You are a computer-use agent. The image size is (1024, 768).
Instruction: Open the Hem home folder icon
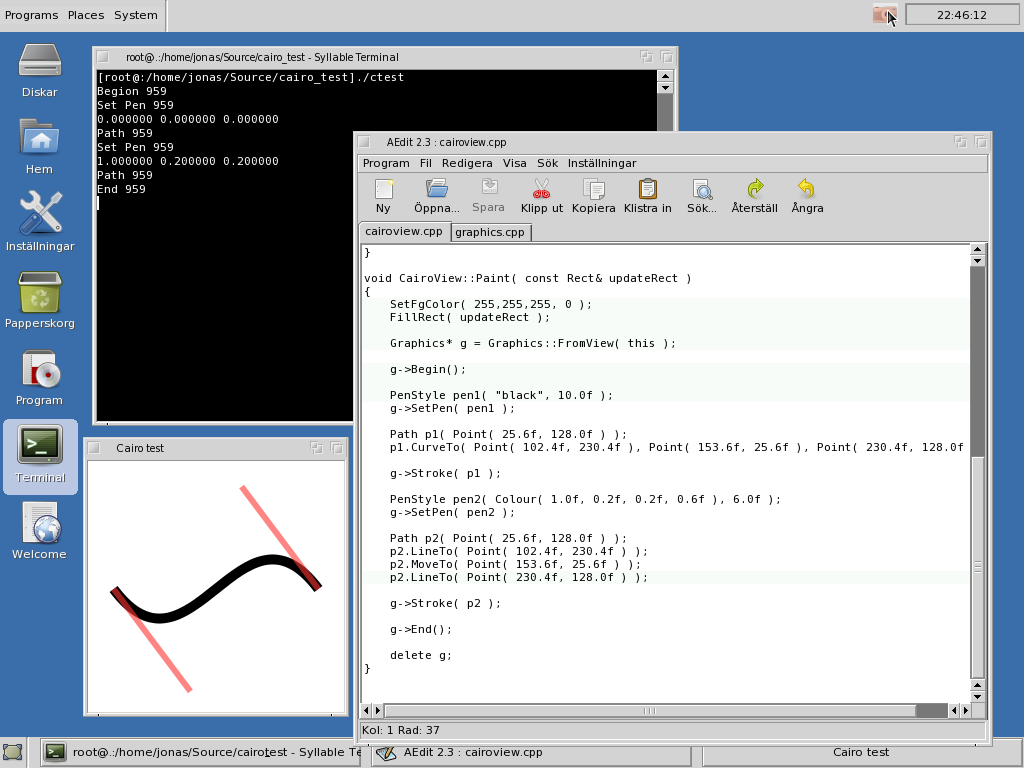pyautogui.click(x=40, y=138)
